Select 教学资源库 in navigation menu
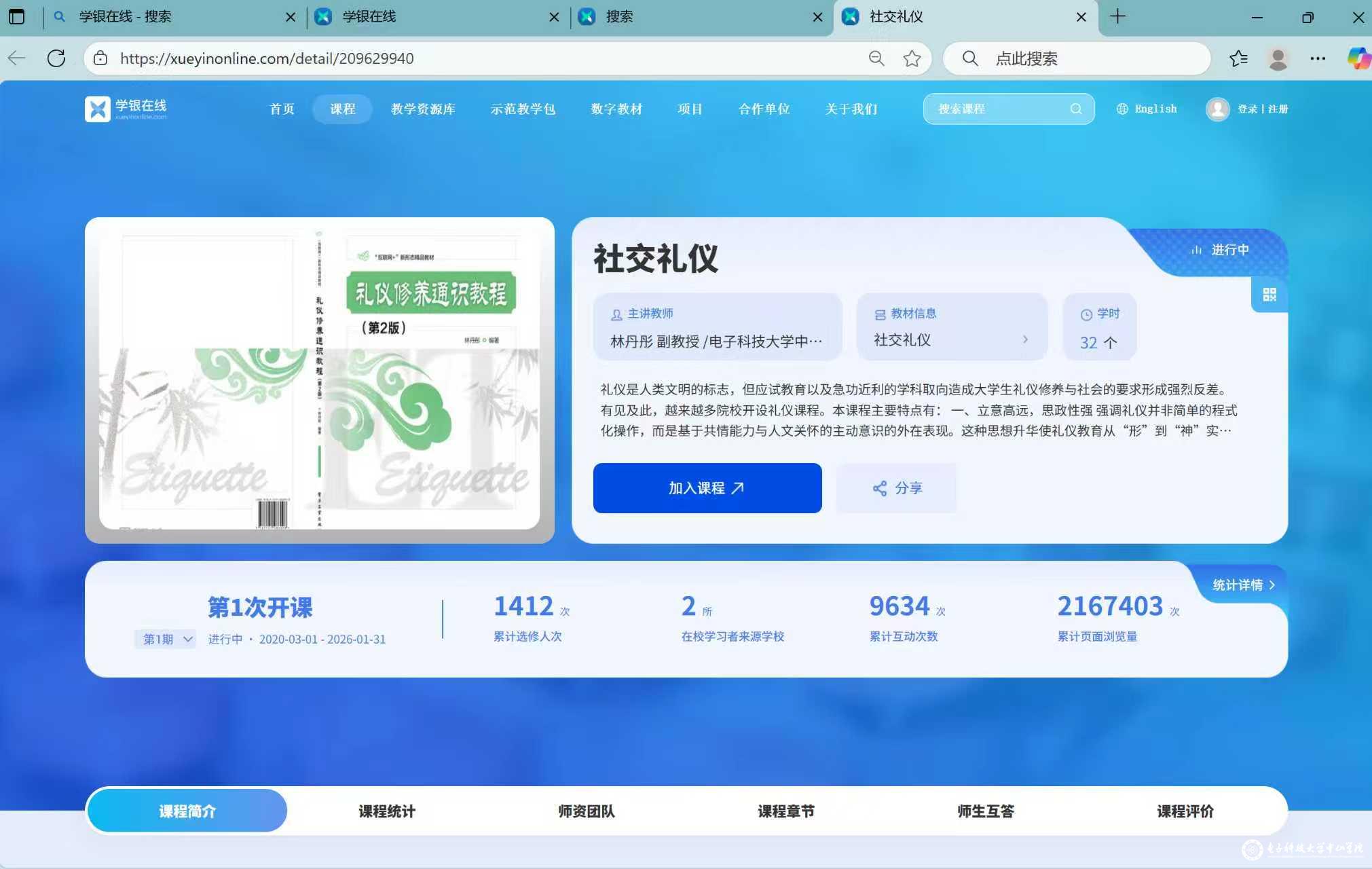The image size is (1372, 869). pos(423,109)
